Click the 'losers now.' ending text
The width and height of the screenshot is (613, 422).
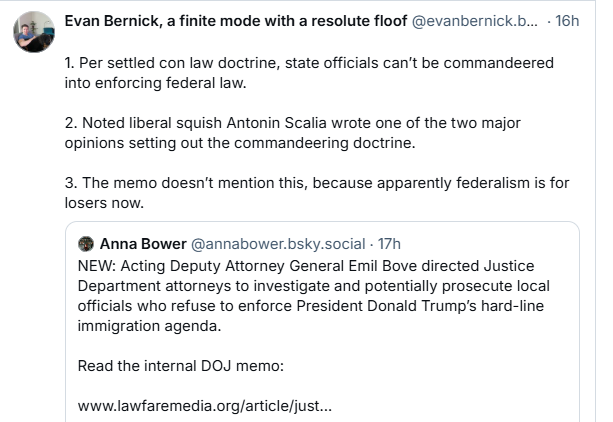click(104, 203)
